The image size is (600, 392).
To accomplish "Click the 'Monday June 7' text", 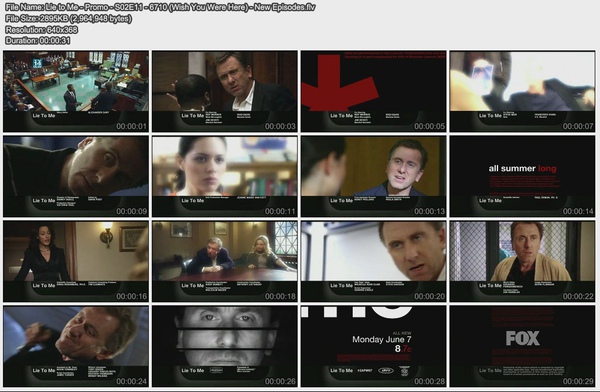I will 382,340.
